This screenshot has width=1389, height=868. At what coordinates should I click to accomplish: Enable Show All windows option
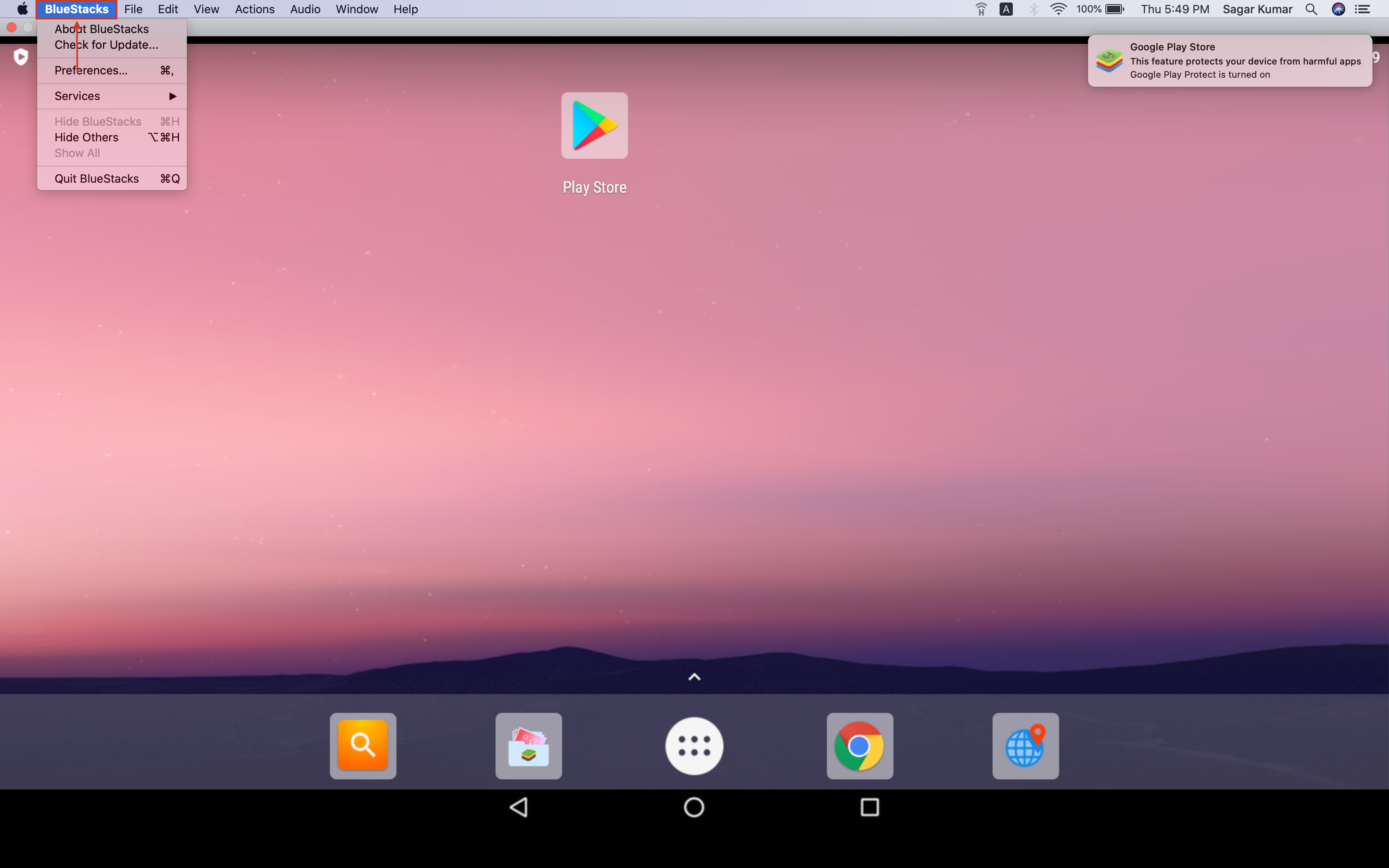[76, 153]
